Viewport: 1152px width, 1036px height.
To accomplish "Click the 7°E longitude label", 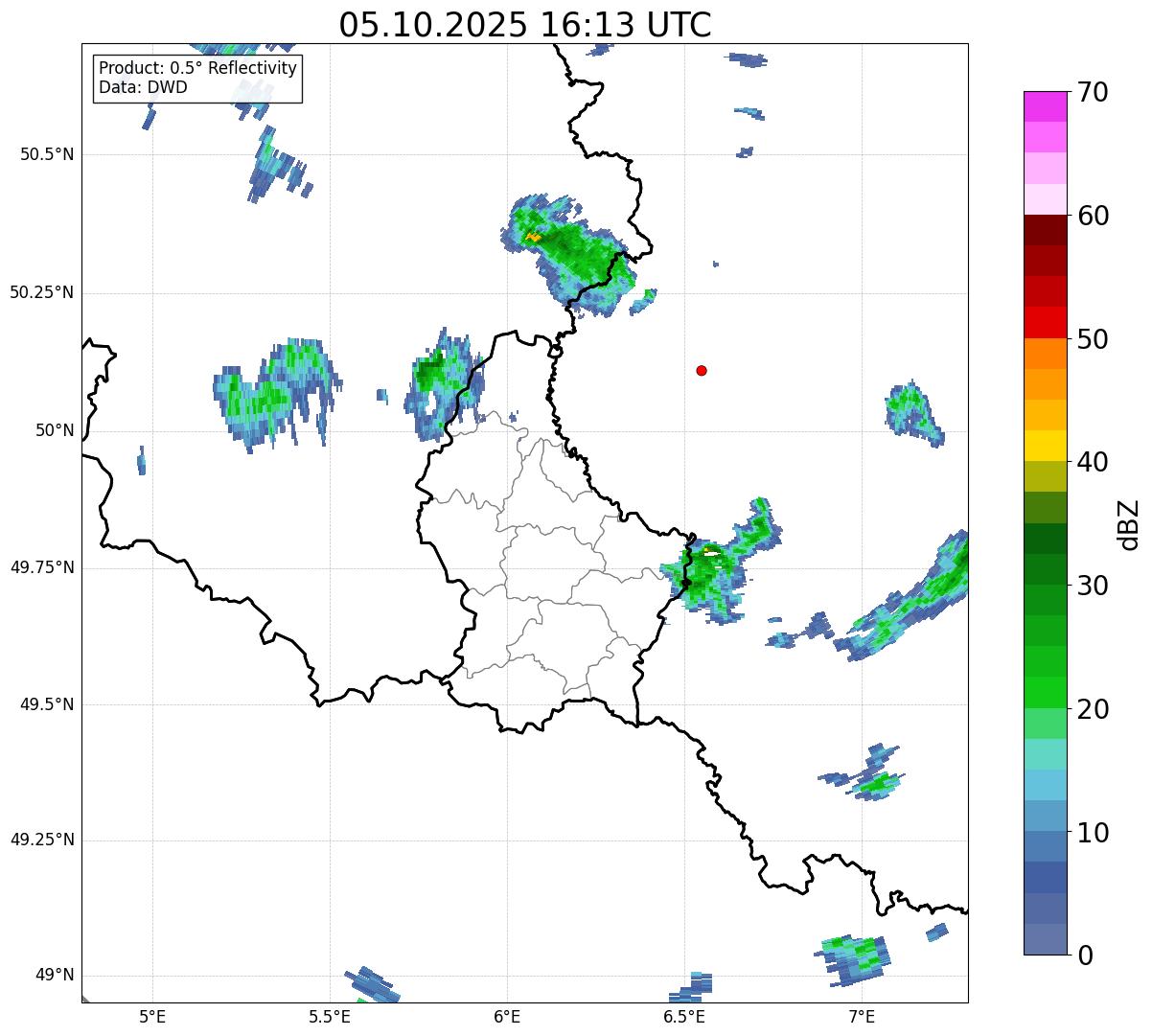I will 862,1016.
